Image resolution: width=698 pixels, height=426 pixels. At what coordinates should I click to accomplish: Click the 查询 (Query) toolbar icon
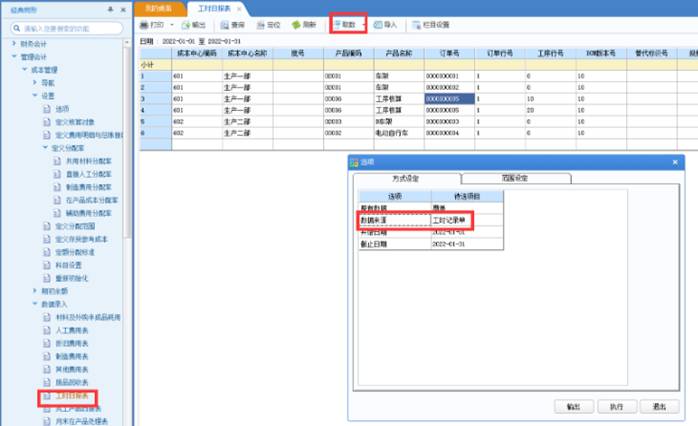click(x=231, y=23)
